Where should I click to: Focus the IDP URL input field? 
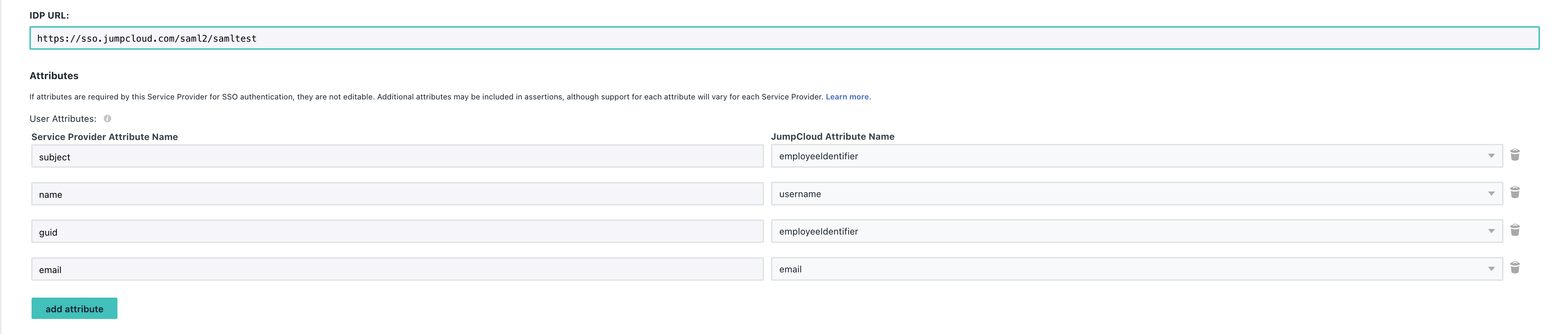pyautogui.click(x=784, y=38)
